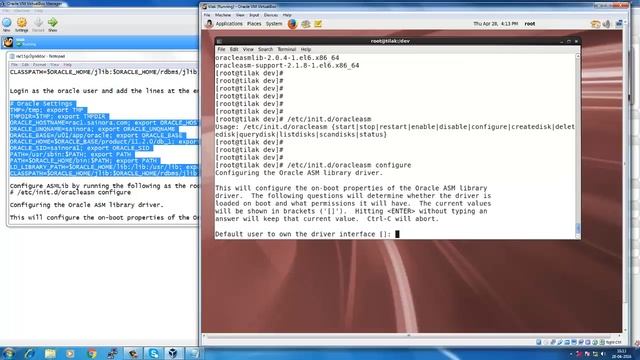
Task: Click the VirtualBox Manager title bar
Action: (x=100, y=3)
